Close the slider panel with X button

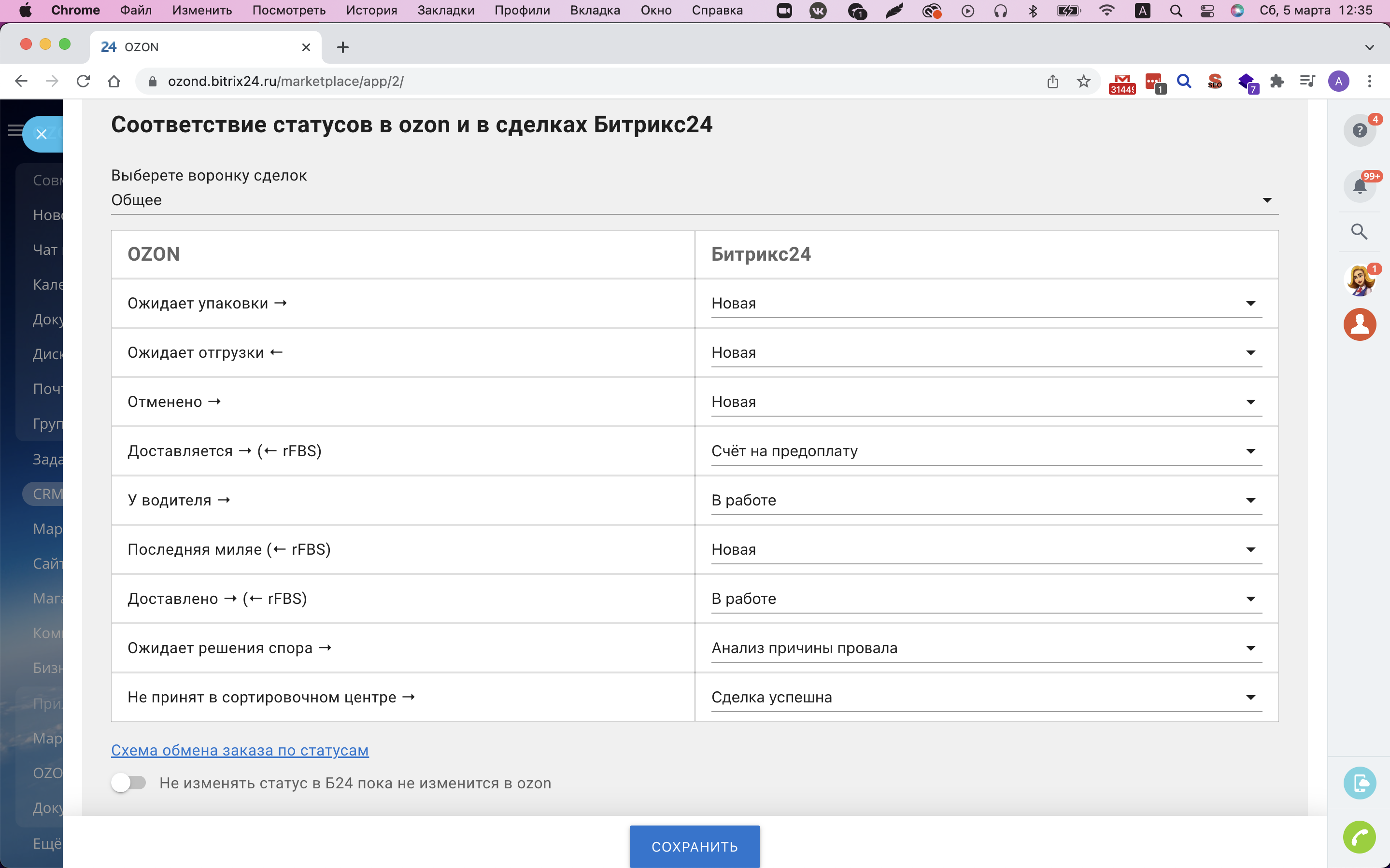click(x=42, y=134)
